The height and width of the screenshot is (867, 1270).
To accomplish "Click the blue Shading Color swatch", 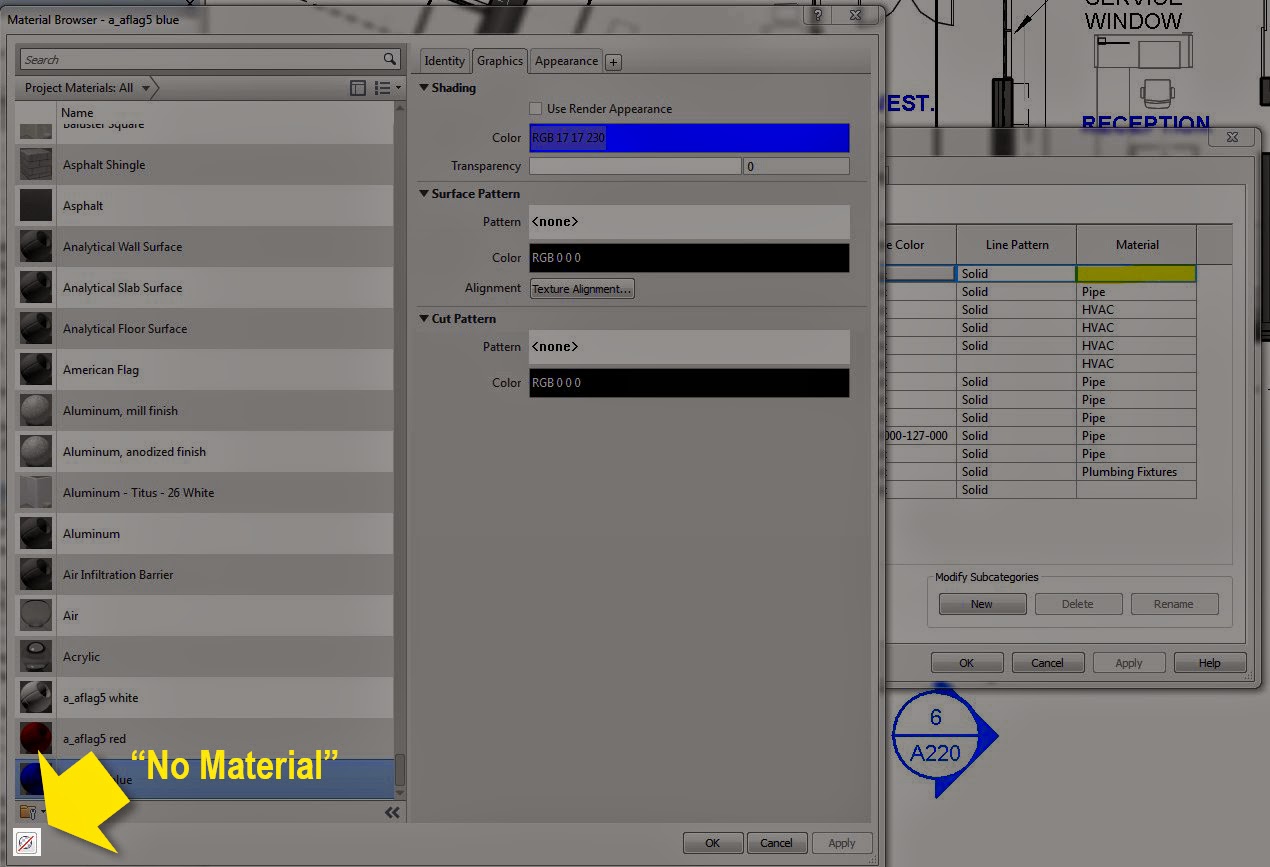I will [688, 138].
